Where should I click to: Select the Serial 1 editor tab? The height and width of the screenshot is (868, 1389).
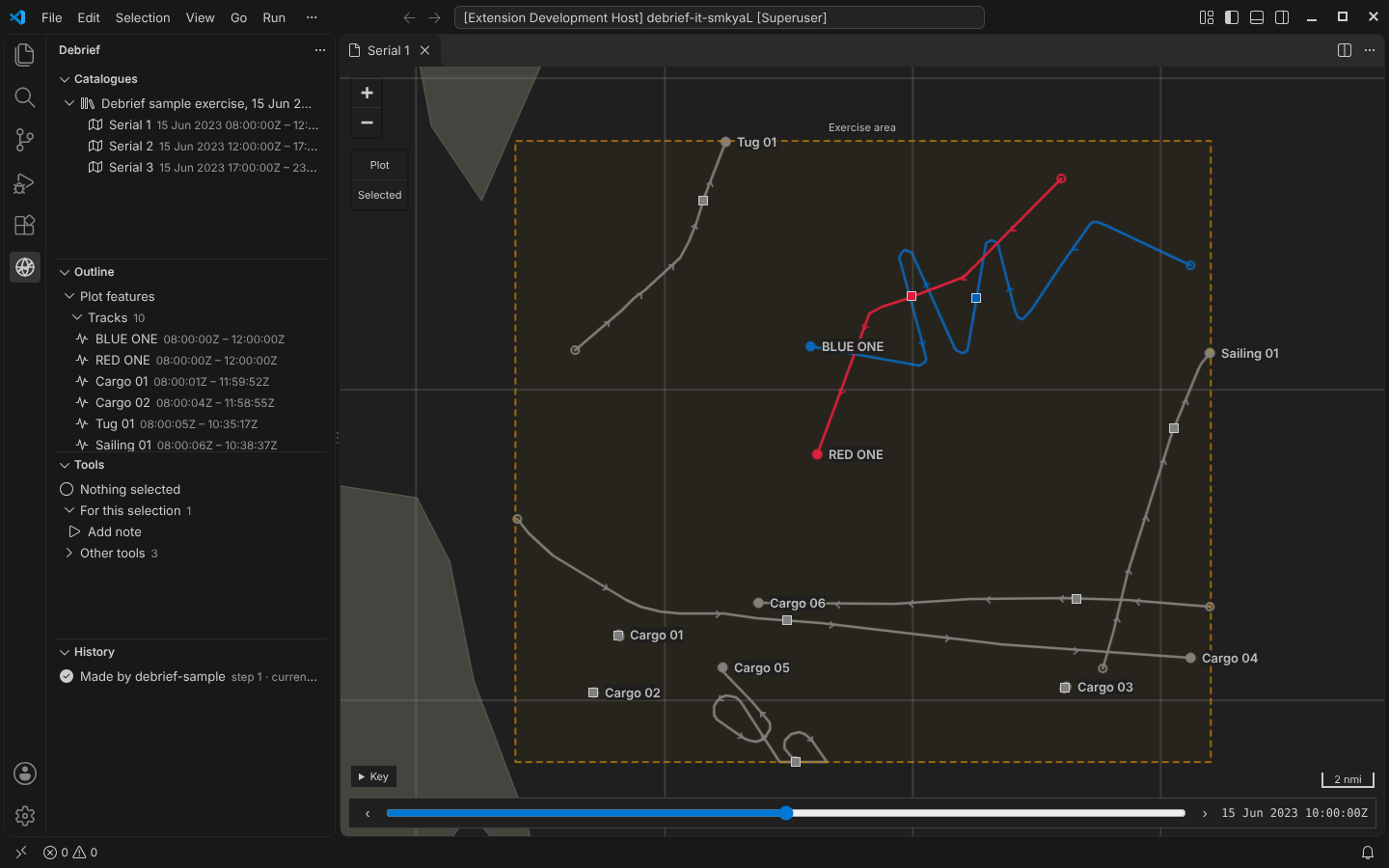[391, 50]
